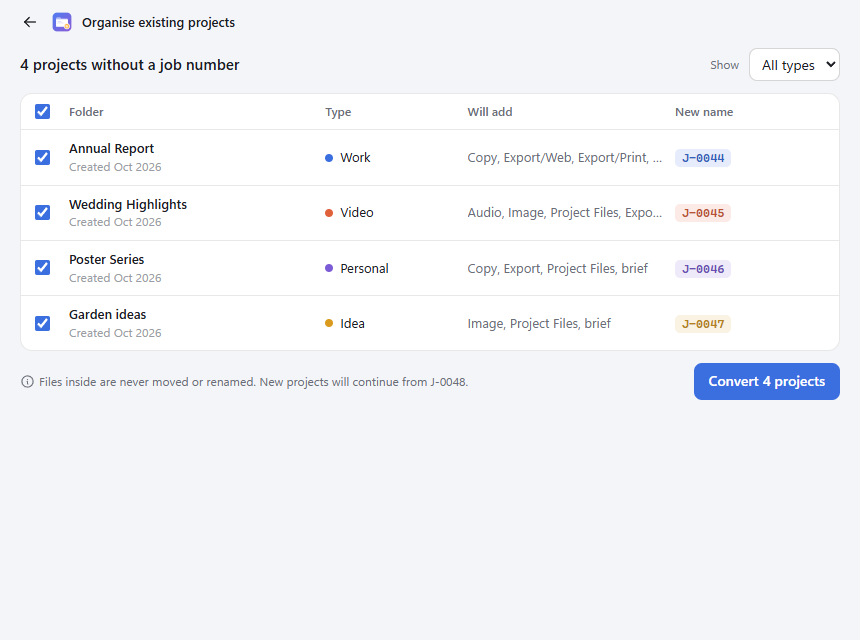Click the Folder column header
The height and width of the screenshot is (640, 860).
pos(86,112)
